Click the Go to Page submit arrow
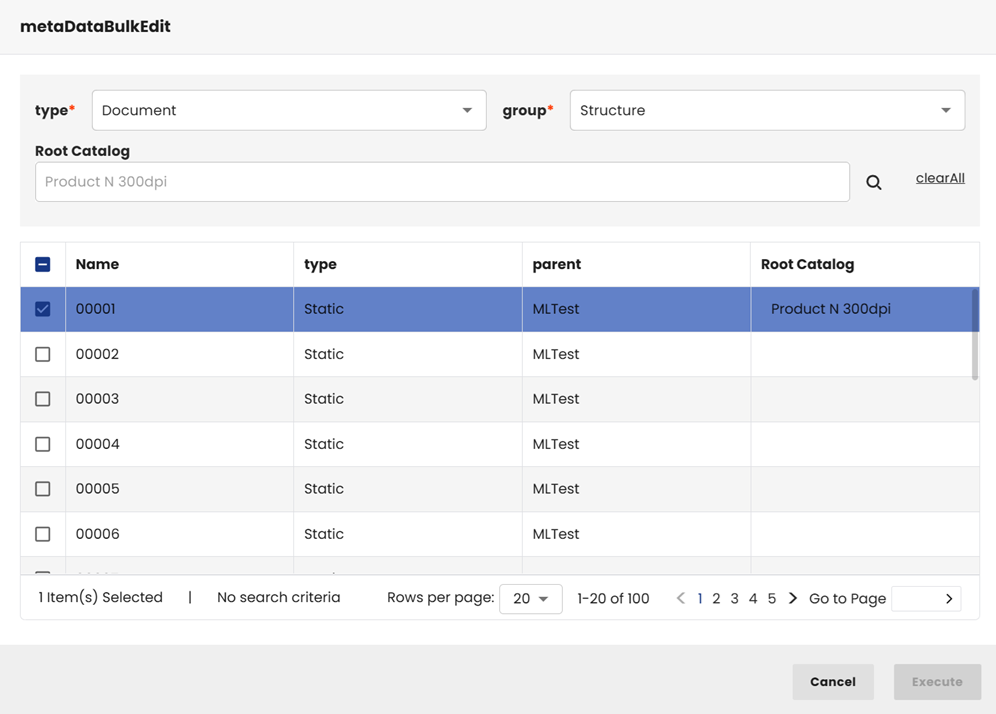Image resolution: width=996 pixels, height=714 pixels. click(949, 599)
